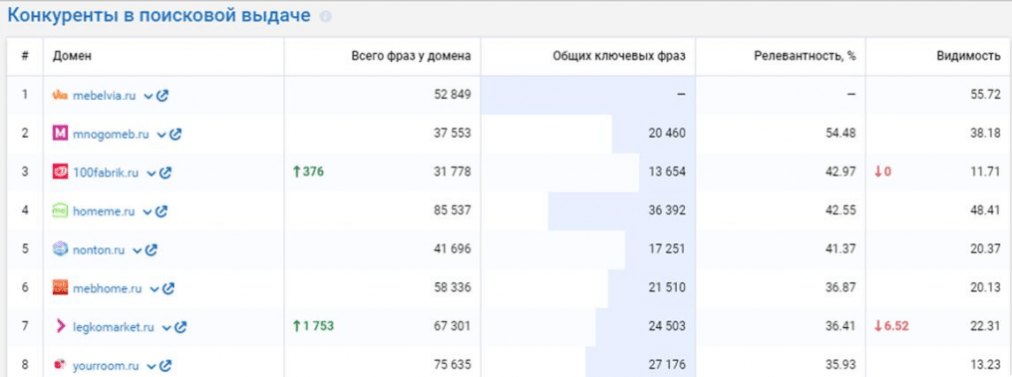Open nonton.ru external link icon

tap(151, 250)
